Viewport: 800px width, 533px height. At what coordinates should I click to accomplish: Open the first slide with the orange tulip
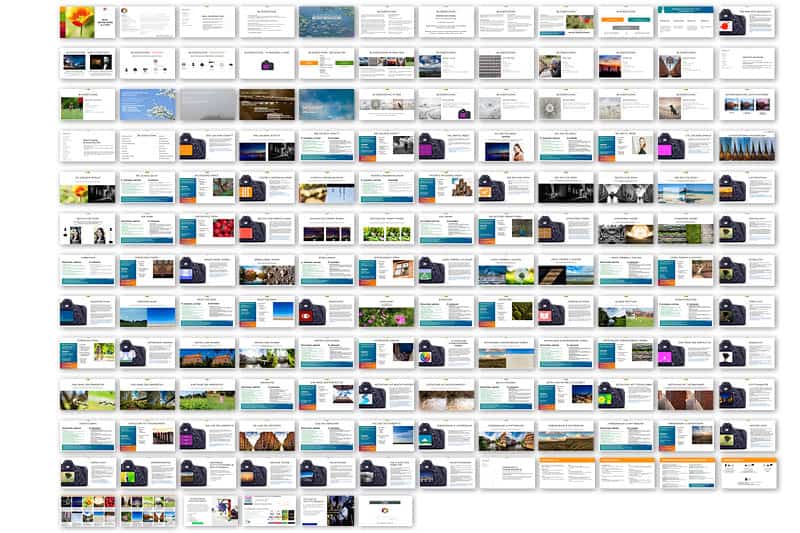(x=87, y=22)
